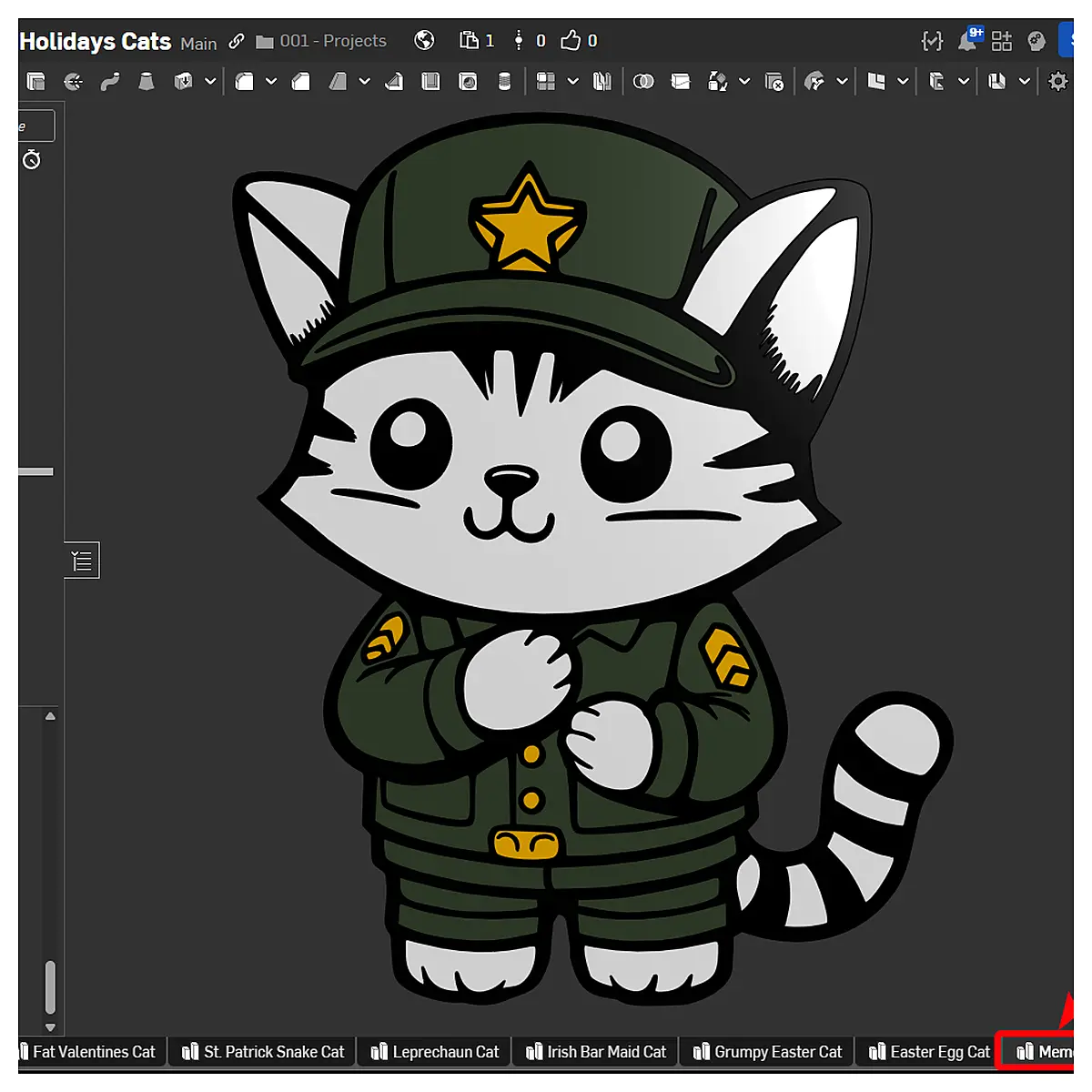Image resolution: width=1092 pixels, height=1092 pixels.
Task: Switch to St. Patrick Snake Cat tab
Action: [263, 1052]
